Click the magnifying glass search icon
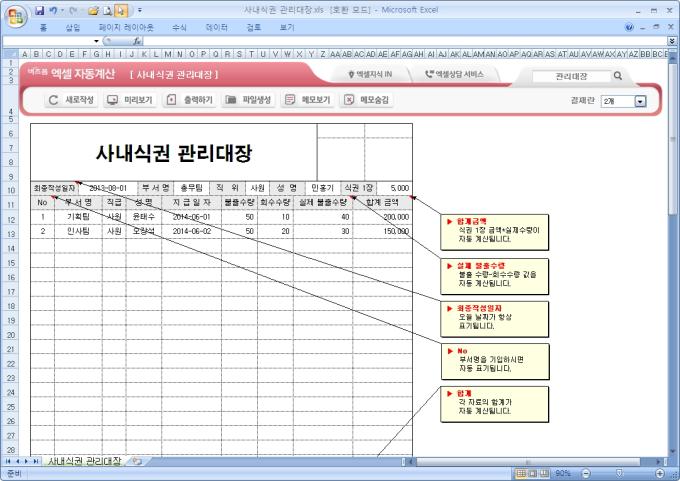 618,76
